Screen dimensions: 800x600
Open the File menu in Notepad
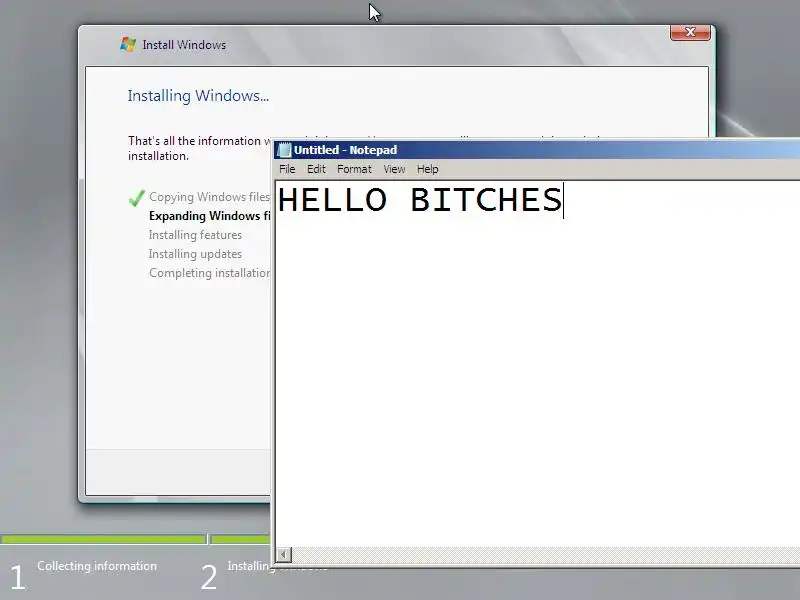(x=287, y=169)
